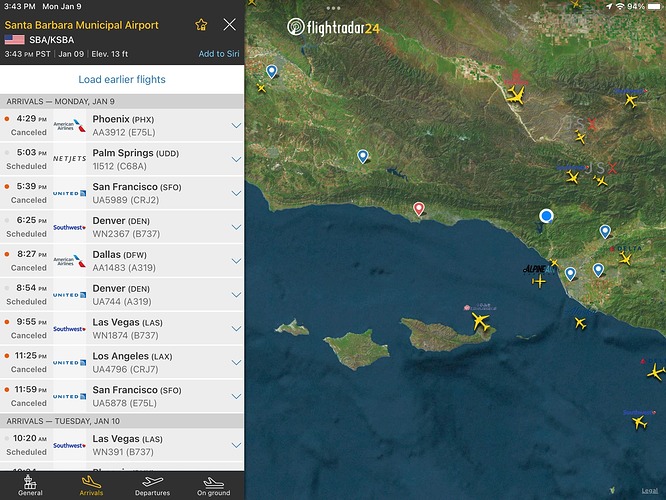Select blue airport pin northwest of Santa Barbara
The width and height of the screenshot is (666, 500).
(x=362, y=156)
